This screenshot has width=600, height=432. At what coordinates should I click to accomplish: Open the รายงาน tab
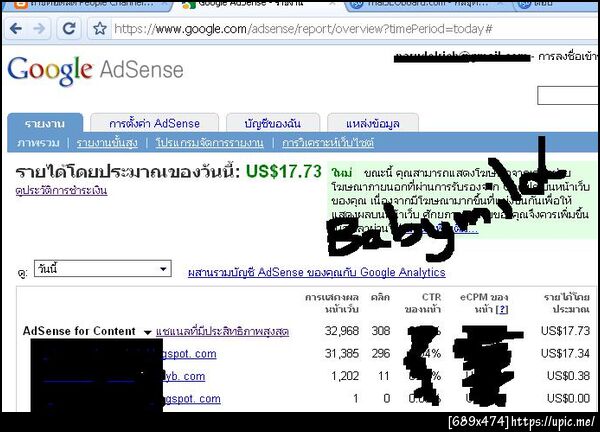(45, 124)
